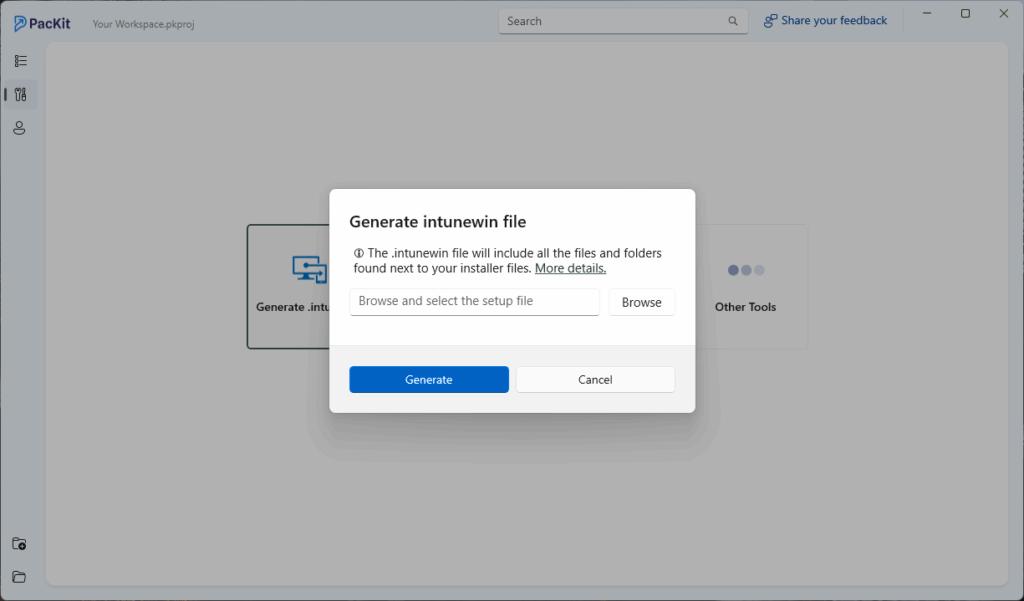Screen dimensions: 1024x601
Task: Open the More details link
Action: [x=570, y=268]
